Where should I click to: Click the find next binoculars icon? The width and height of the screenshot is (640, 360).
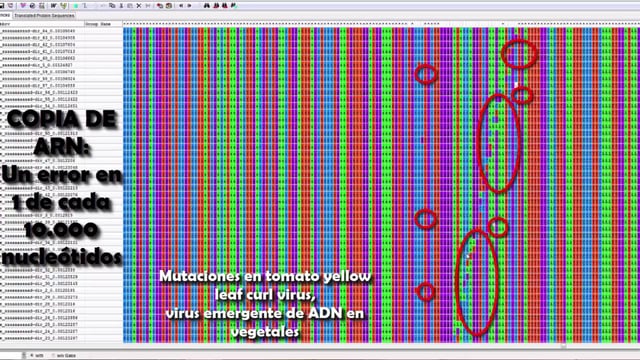point(216,6)
